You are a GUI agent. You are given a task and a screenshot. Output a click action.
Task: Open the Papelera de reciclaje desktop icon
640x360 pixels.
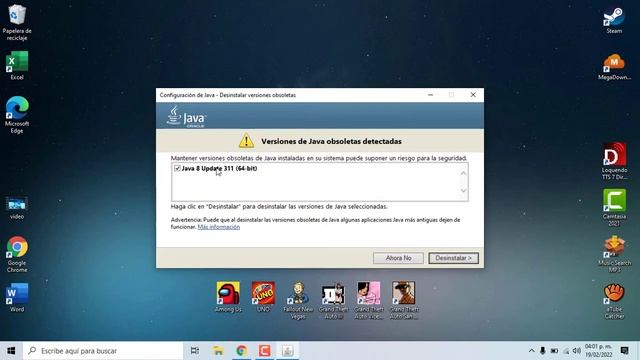tap(17, 22)
